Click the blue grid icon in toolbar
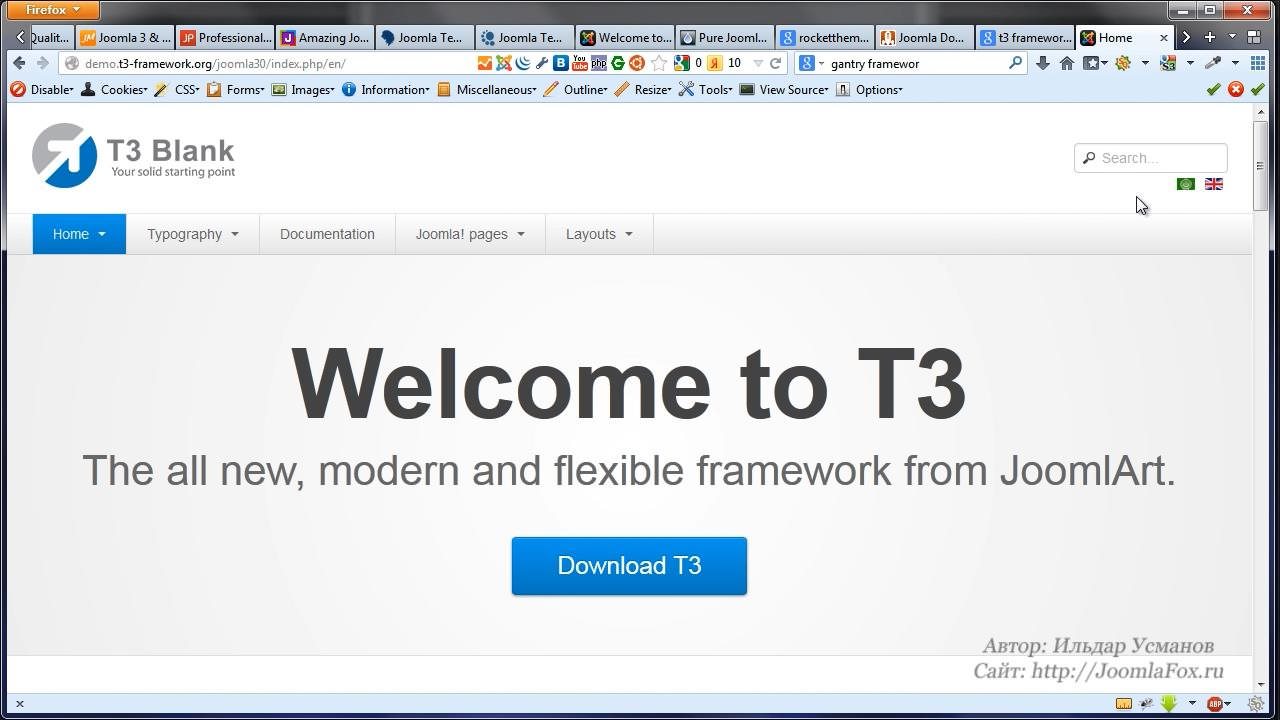The height and width of the screenshot is (720, 1280). [x=1258, y=63]
